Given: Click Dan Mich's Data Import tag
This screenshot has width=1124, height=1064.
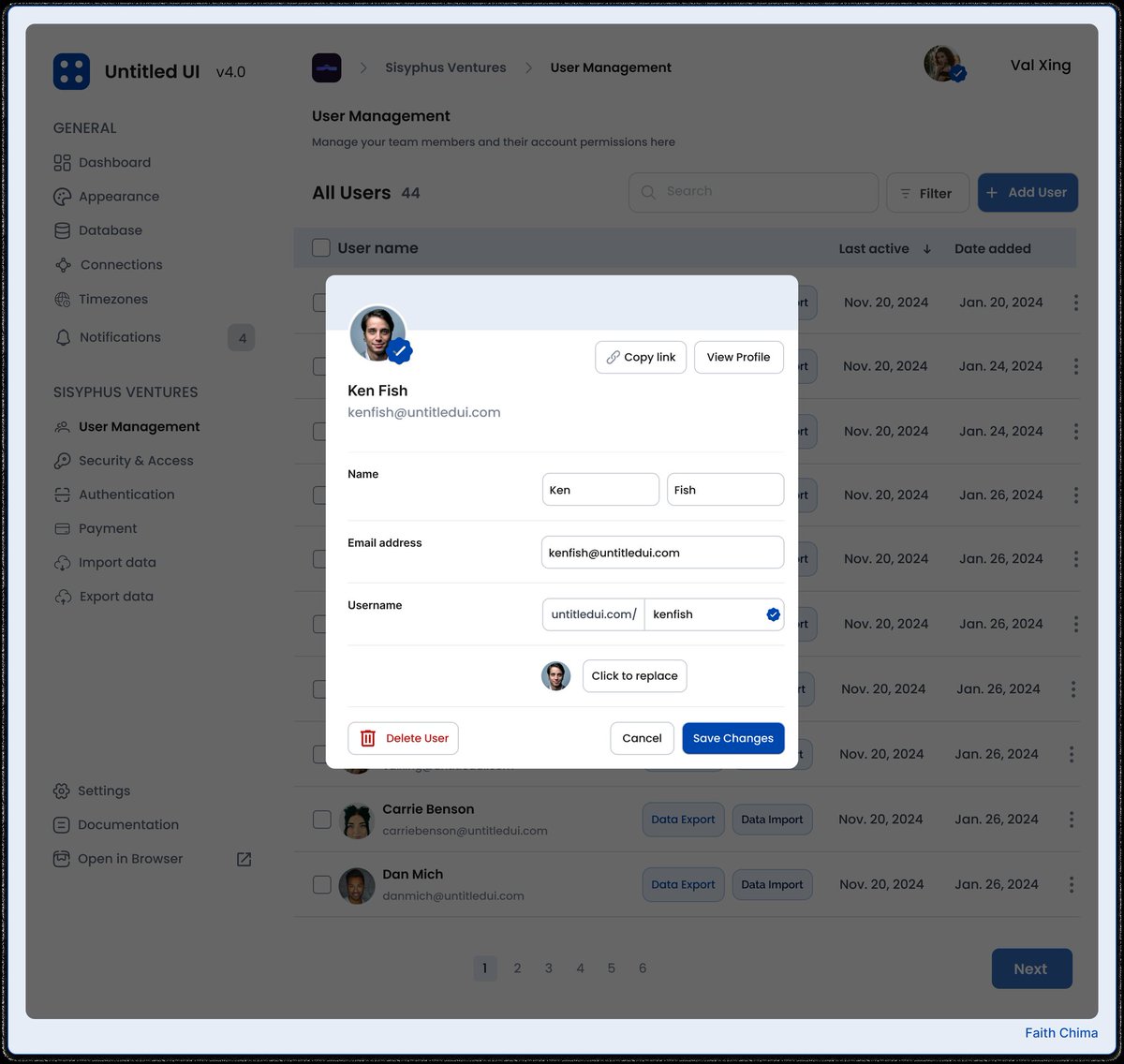Looking at the screenshot, I should (772, 884).
